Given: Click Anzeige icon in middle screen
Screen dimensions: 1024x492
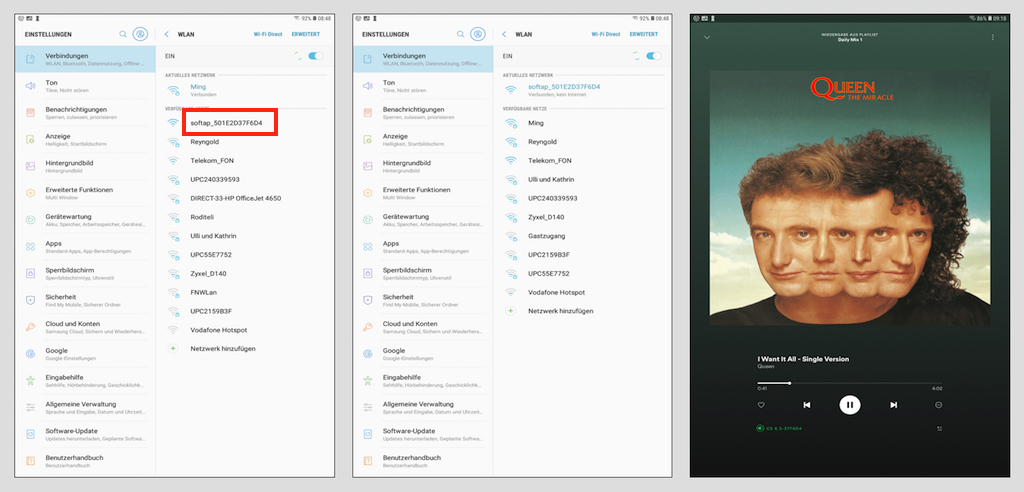Looking at the screenshot, I should pyautogui.click(x=368, y=139).
